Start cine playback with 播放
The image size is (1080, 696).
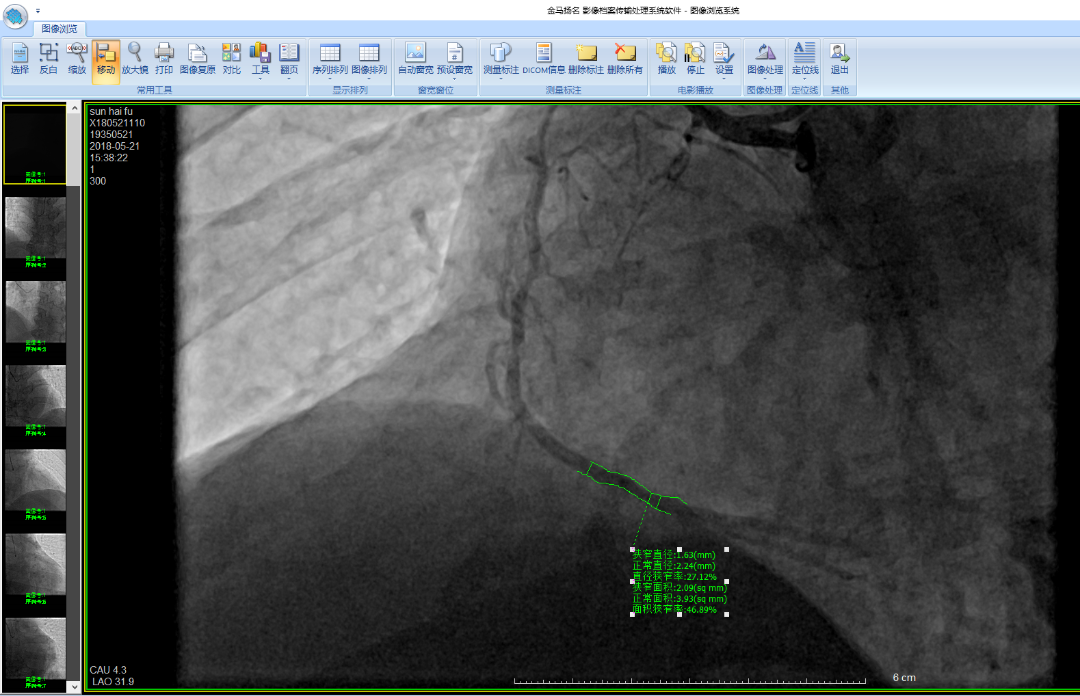[666, 59]
